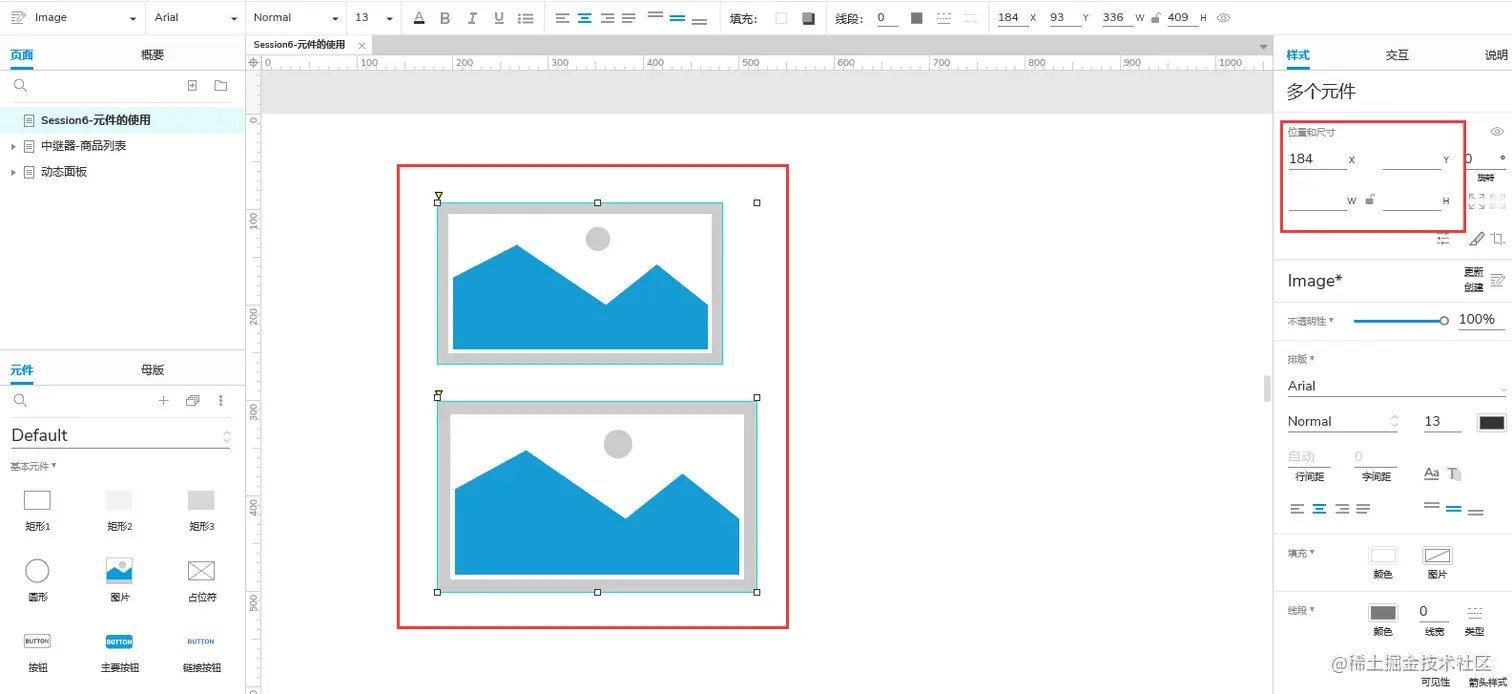Screen dimensions: 1512x694
Task: Toggle italic in top toolbar
Action: click(472, 18)
